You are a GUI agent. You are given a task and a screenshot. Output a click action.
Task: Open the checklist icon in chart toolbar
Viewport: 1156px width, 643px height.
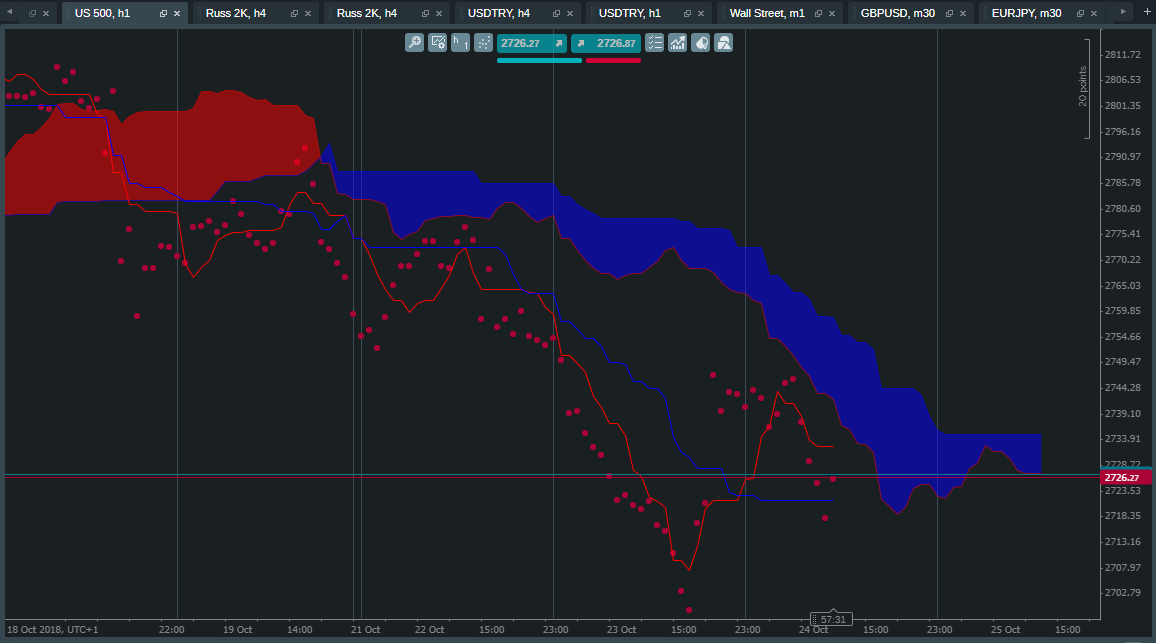point(655,43)
